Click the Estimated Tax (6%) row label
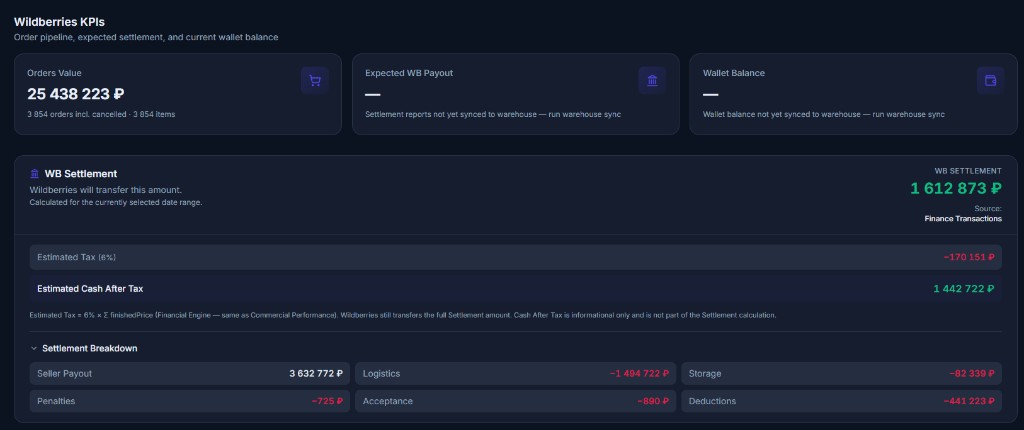Image resolution: width=1024 pixels, height=430 pixels. (x=76, y=257)
